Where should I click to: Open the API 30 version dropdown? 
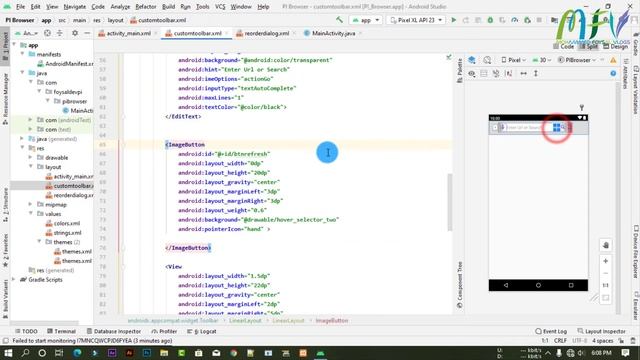pyautogui.click(x=542, y=60)
